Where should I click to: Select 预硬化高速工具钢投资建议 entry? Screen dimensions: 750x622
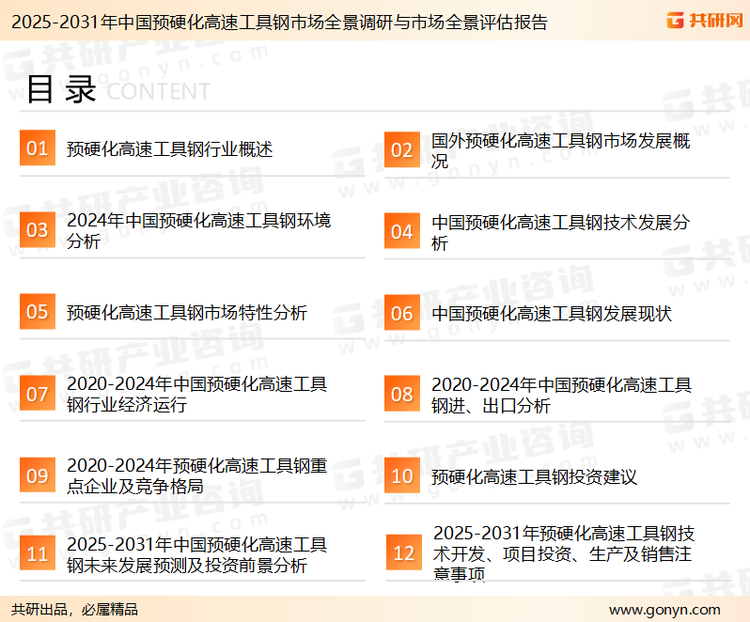[x=534, y=477]
